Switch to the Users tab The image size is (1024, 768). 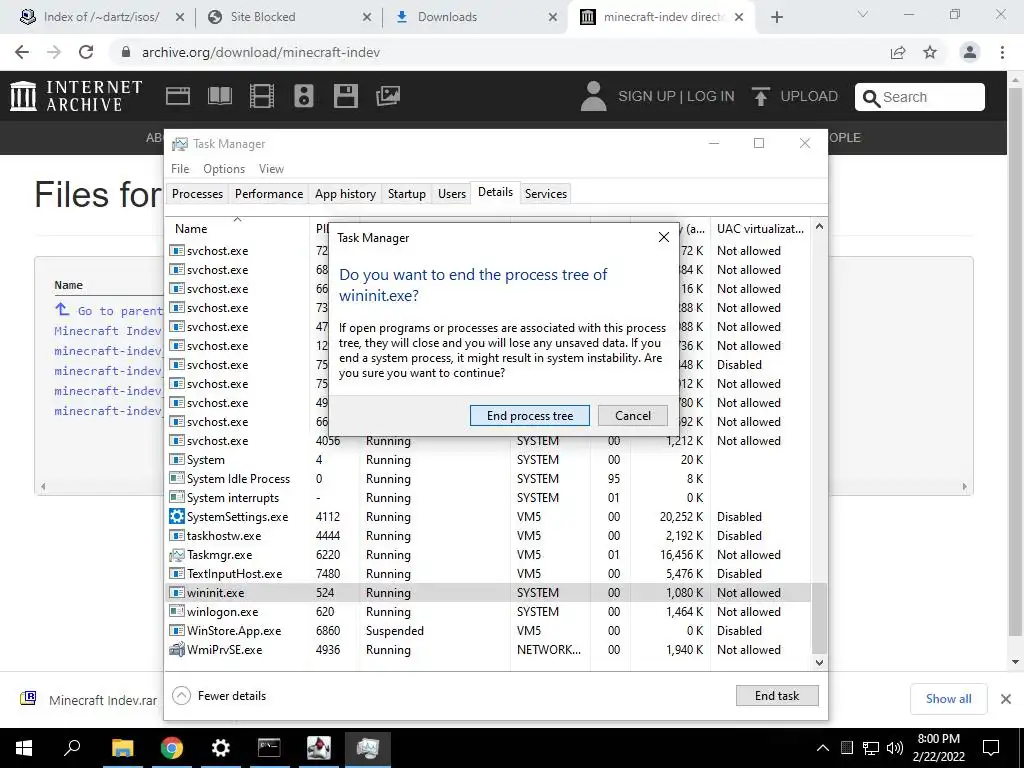coord(452,193)
